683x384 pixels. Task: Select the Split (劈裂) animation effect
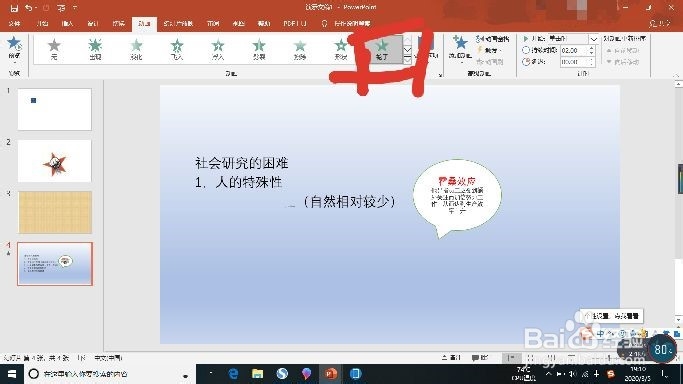(259, 49)
